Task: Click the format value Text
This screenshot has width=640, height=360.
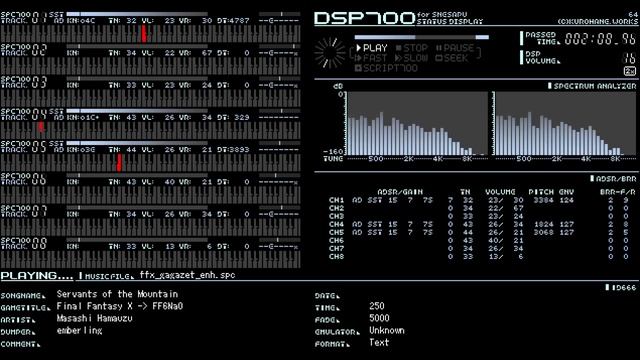Action: (379, 342)
